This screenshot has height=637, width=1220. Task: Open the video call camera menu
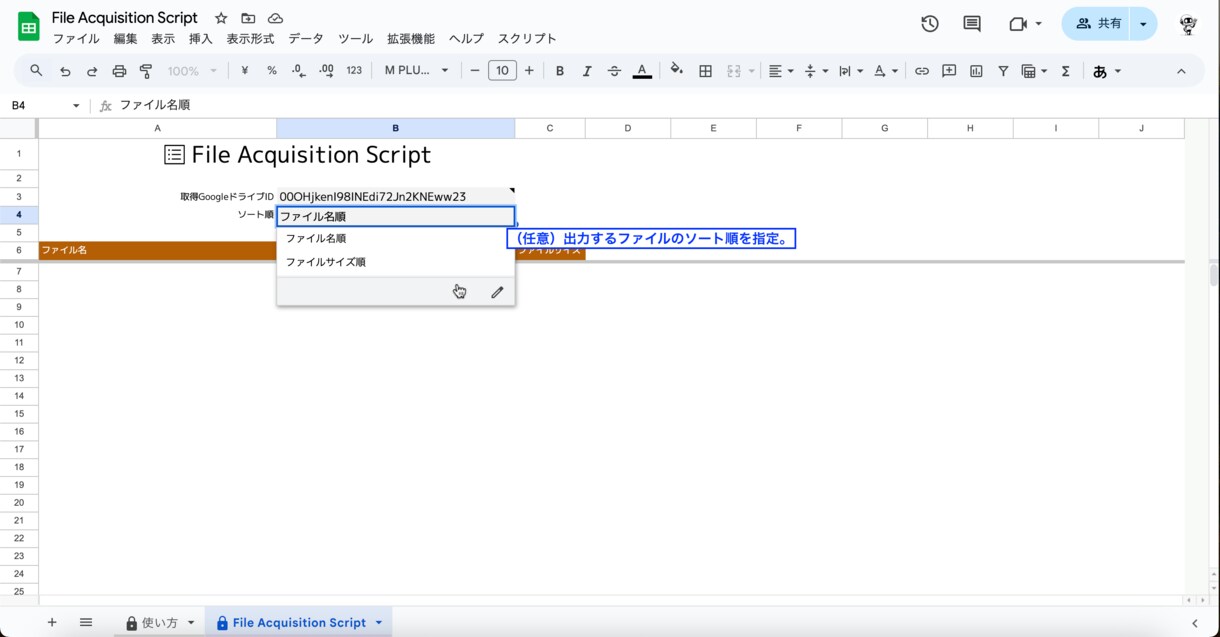click(x=1026, y=24)
